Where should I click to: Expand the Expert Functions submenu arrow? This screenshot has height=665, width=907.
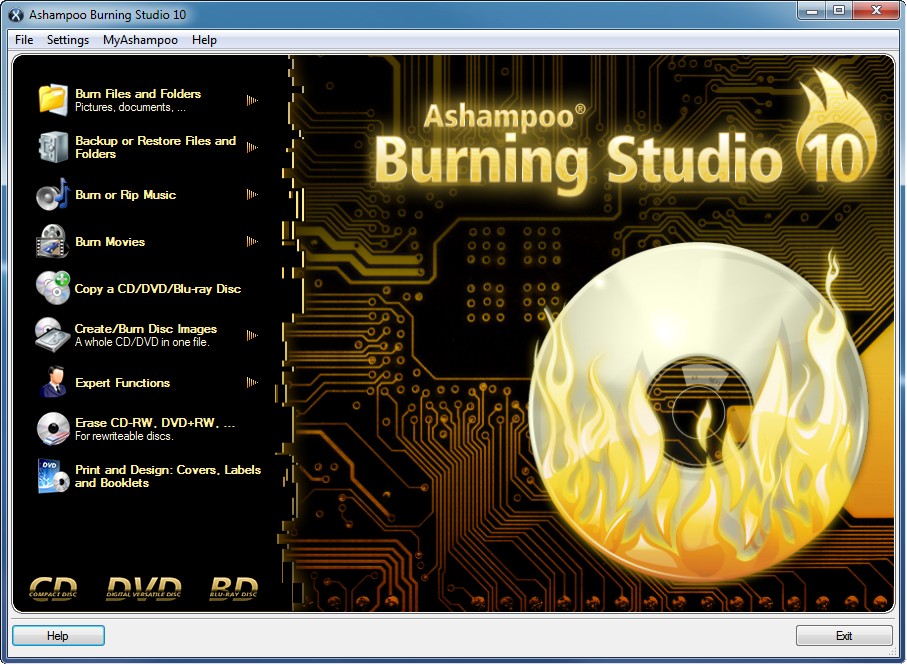pyautogui.click(x=252, y=382)
